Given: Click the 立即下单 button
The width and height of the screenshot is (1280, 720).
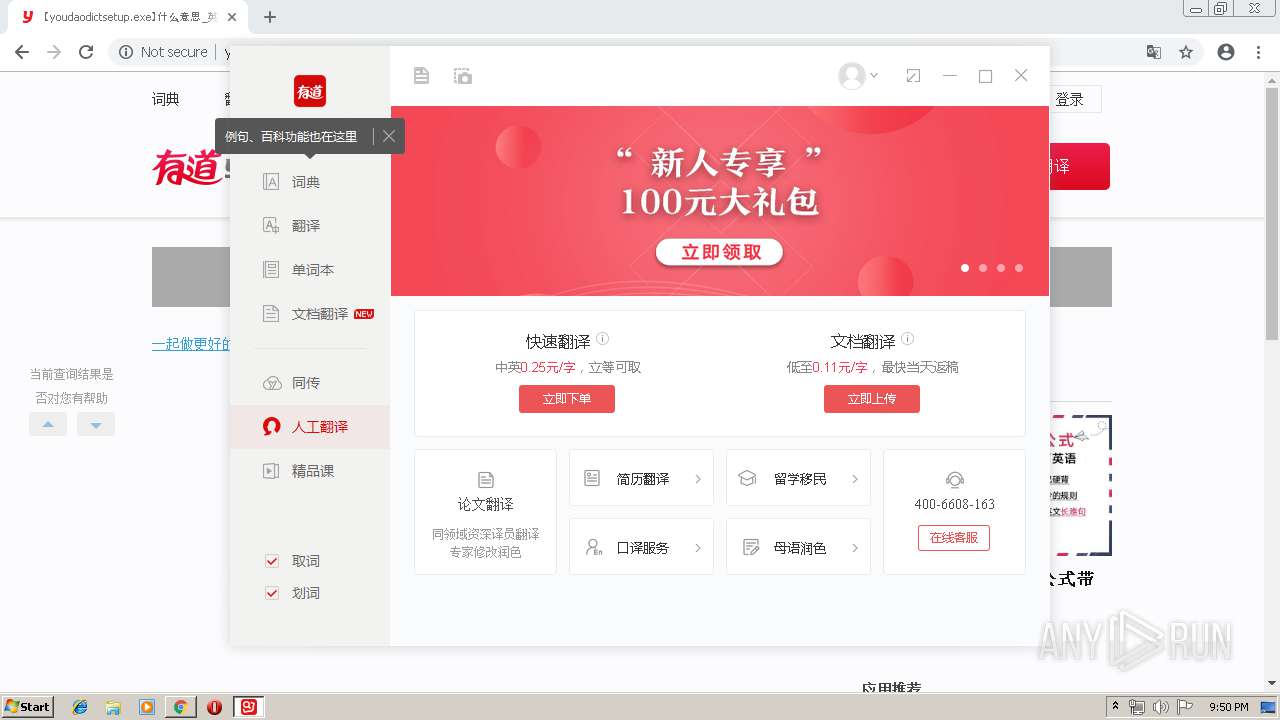Looking at the screenshot, I should 567,399.
